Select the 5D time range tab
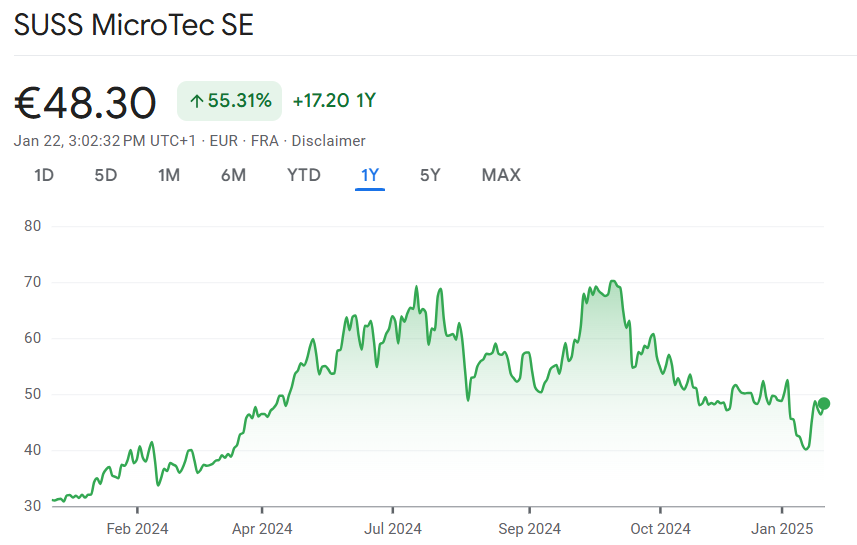The height and width of the screenshot is (545, 857). [105, 175]
